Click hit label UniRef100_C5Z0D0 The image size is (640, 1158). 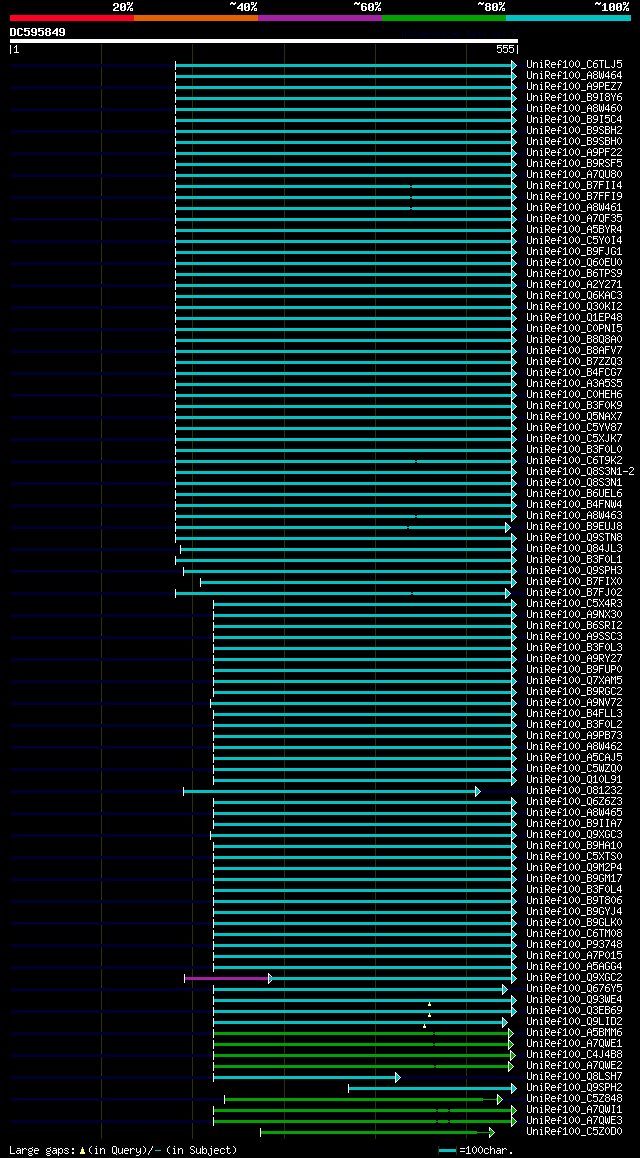pos(574,1132)
